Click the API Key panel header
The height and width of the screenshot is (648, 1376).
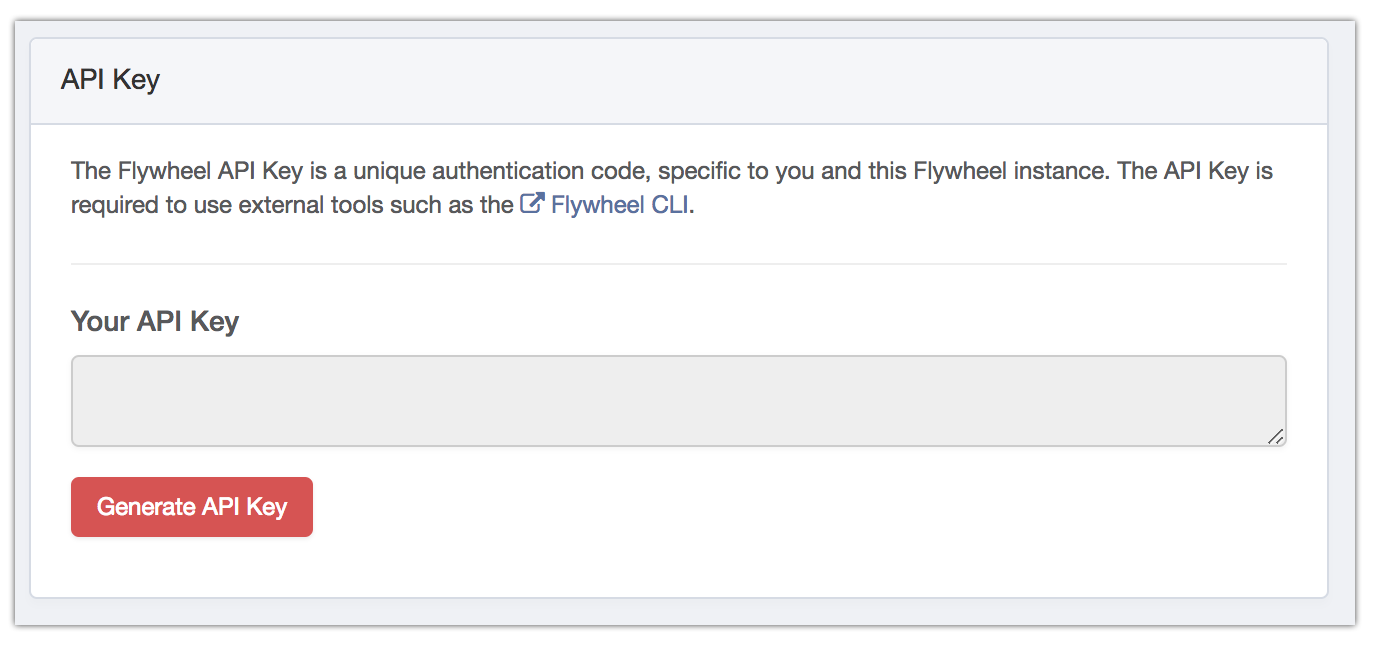110,79
